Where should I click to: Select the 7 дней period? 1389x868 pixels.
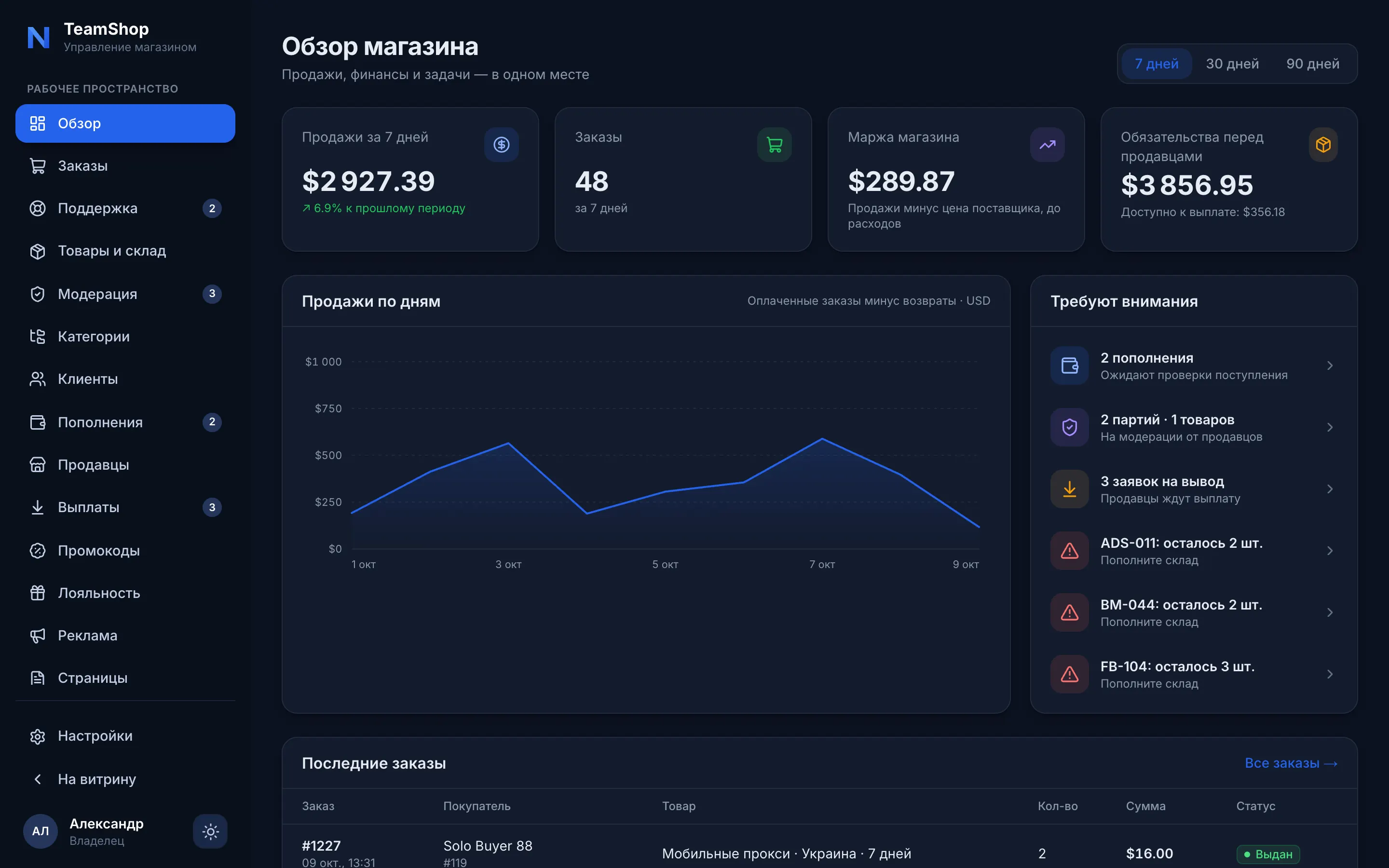[1156, 64]
